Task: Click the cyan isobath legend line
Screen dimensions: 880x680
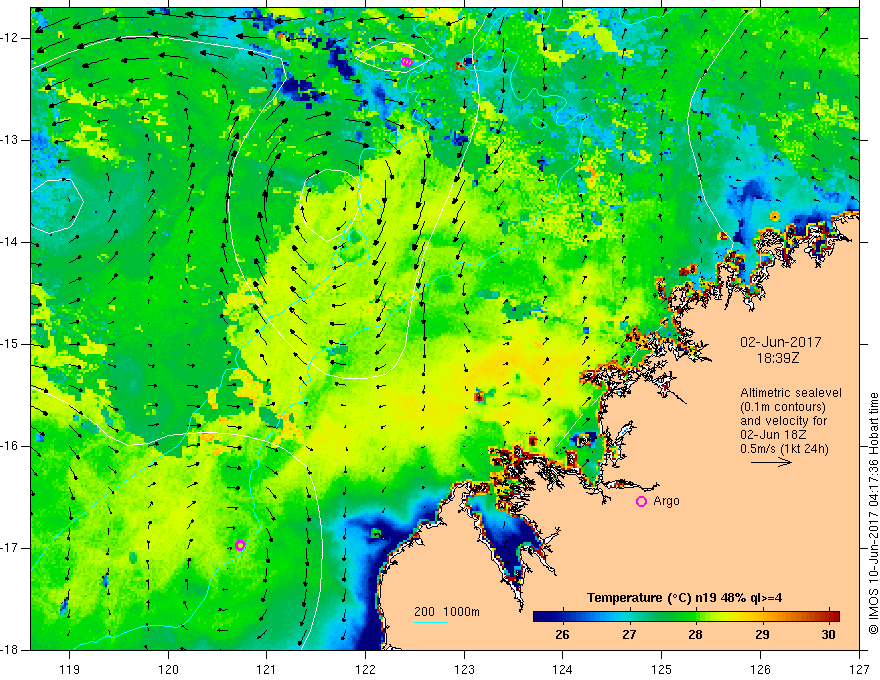Action: coord(431,622)
